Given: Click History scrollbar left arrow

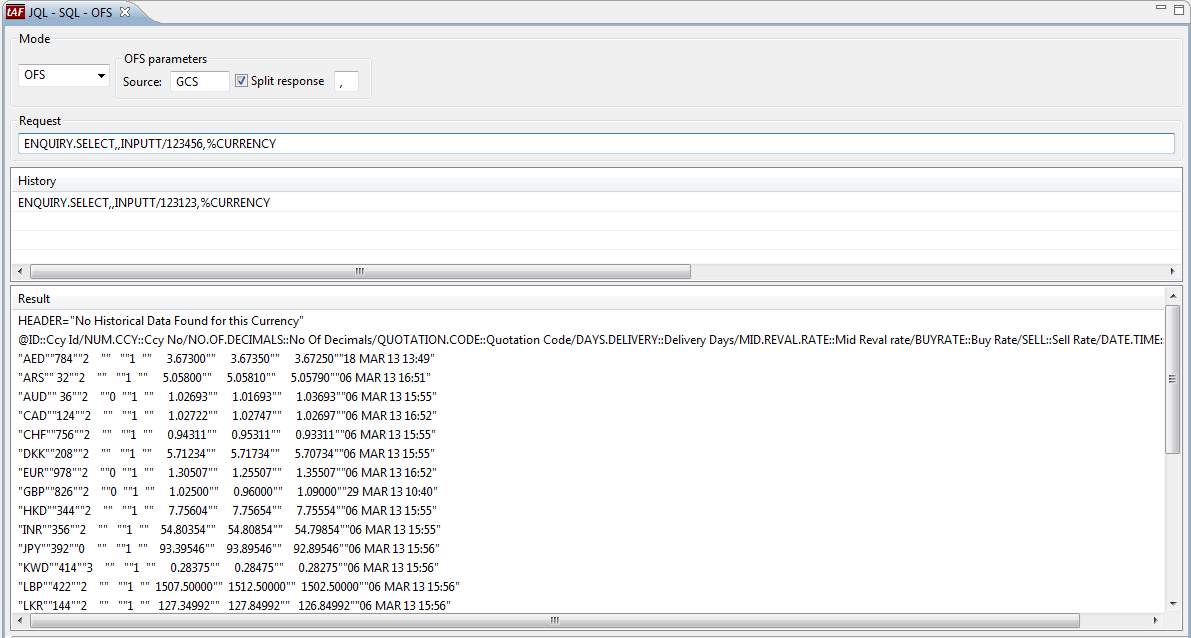Looking at the screenshot, I should 18,272.
